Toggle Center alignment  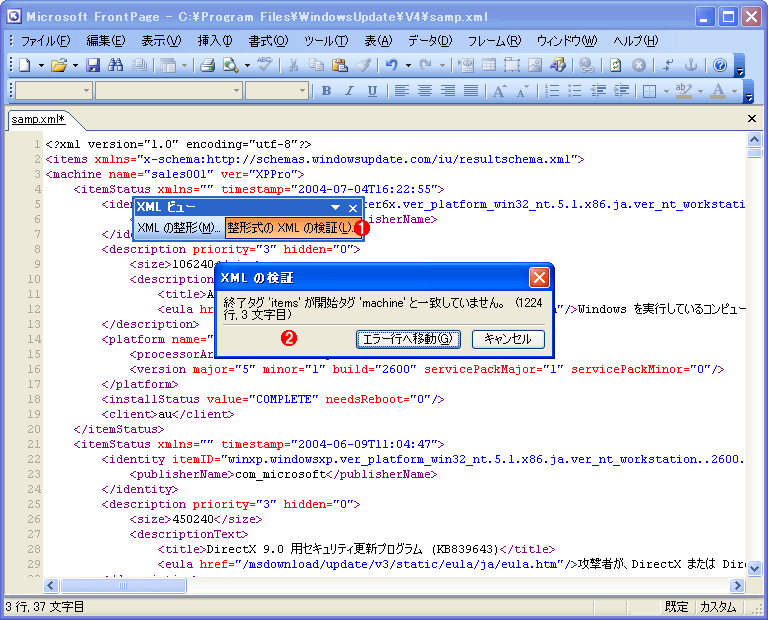[x=425, y=91]
